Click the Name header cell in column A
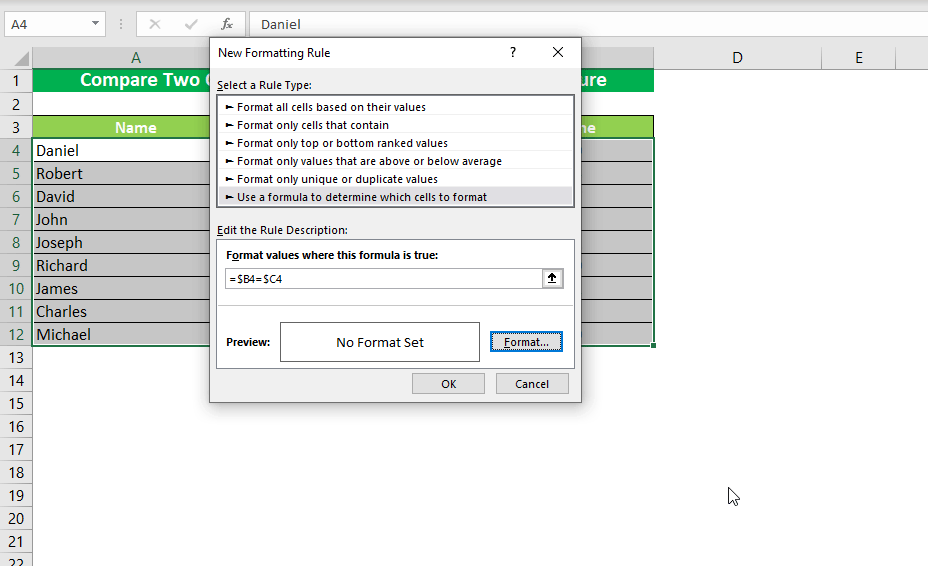 121,127
